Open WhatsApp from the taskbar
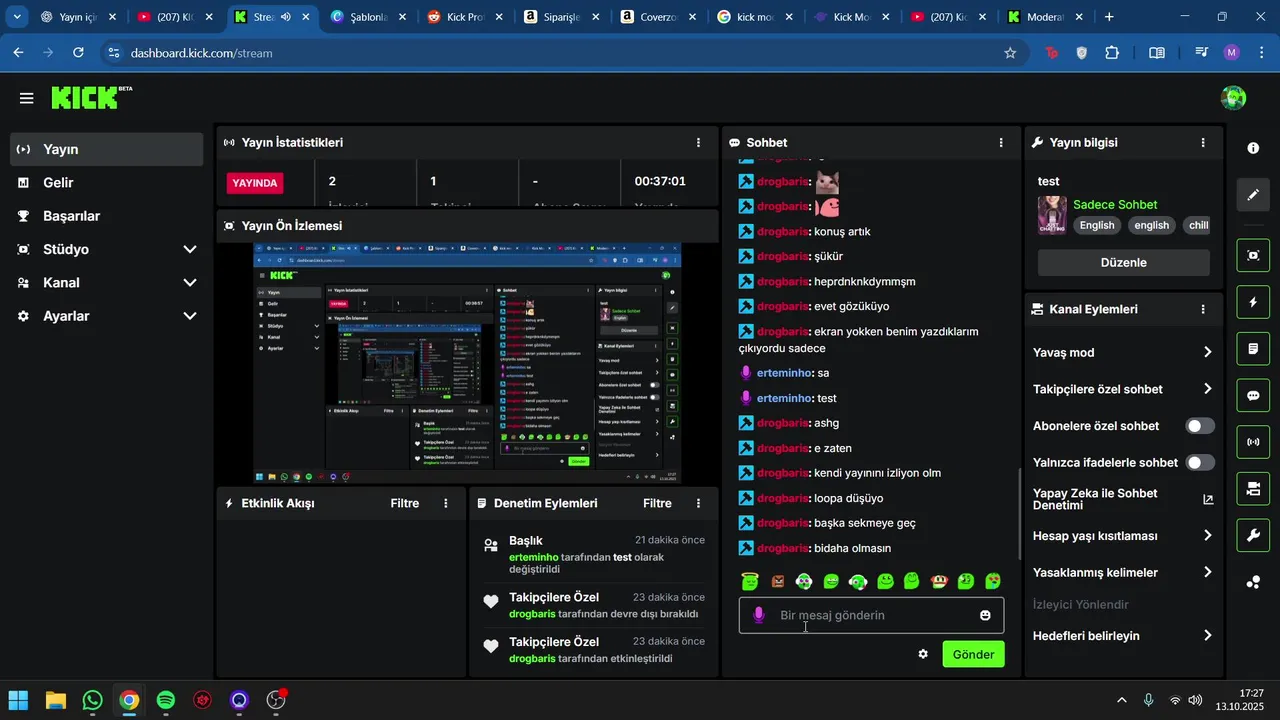This screenshot has width=1280, height=720. 92,700
